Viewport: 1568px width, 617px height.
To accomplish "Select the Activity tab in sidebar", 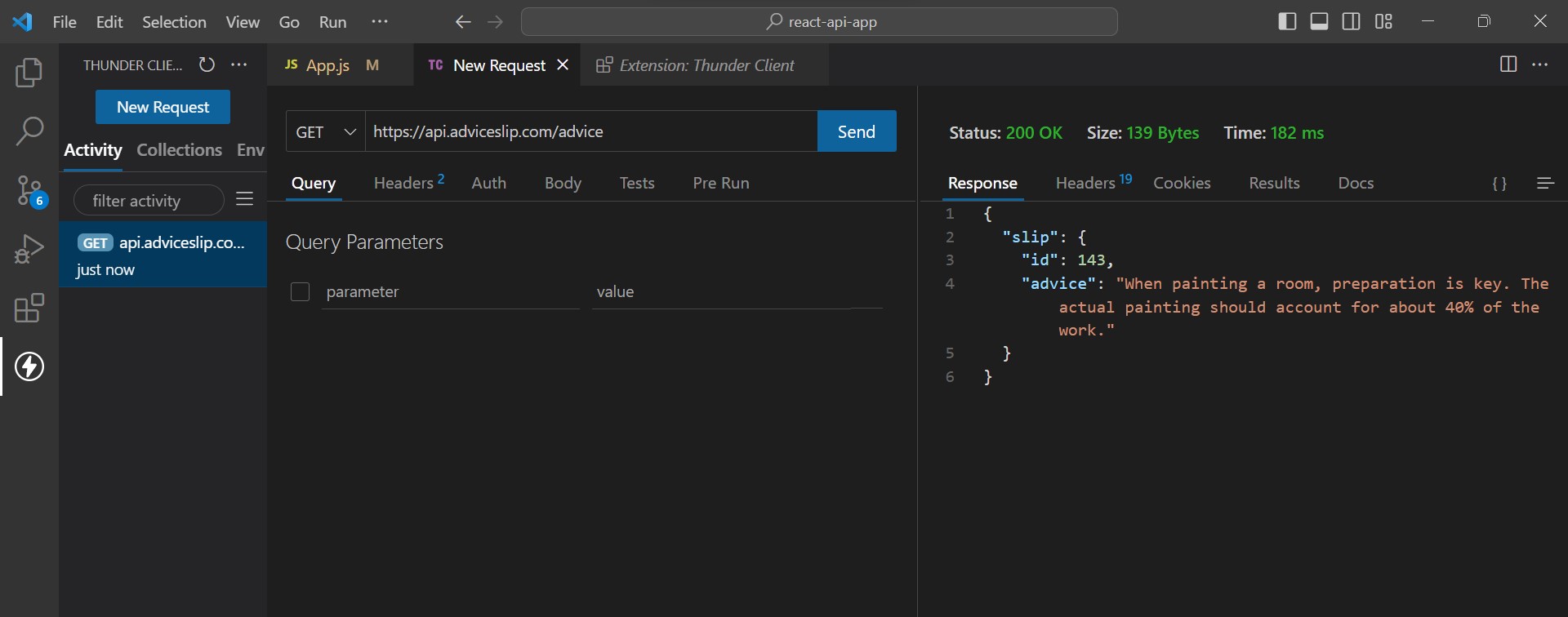I will click(93, 150).
